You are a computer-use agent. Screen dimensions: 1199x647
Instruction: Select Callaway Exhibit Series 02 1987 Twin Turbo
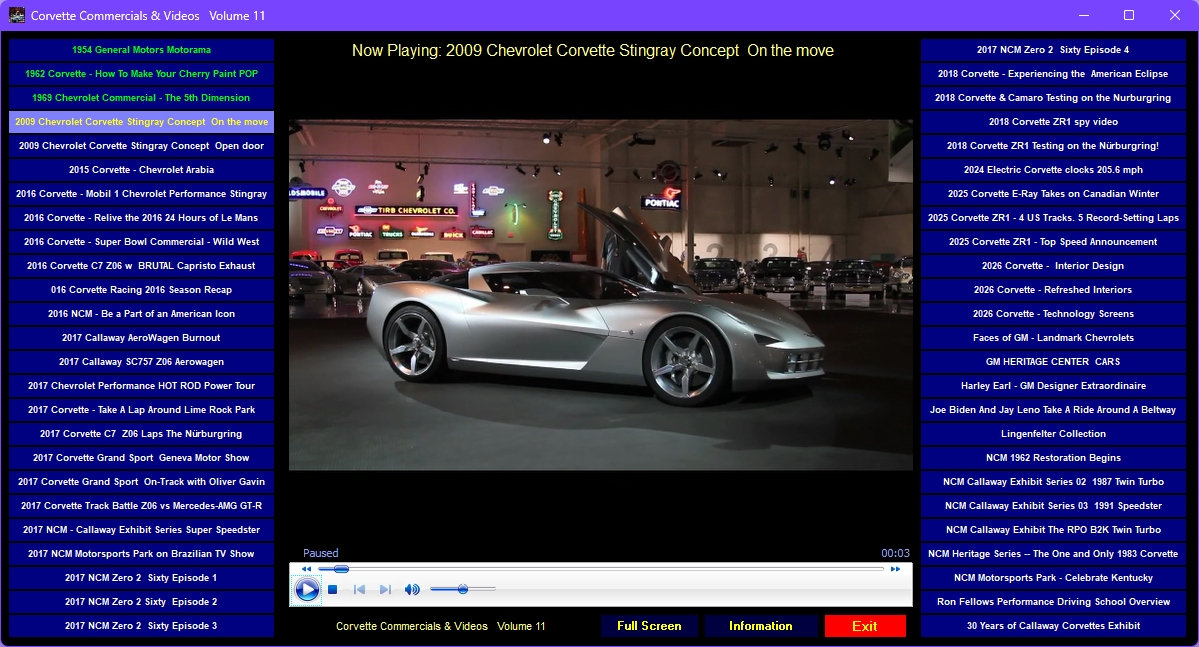(x=1053, y=482)
